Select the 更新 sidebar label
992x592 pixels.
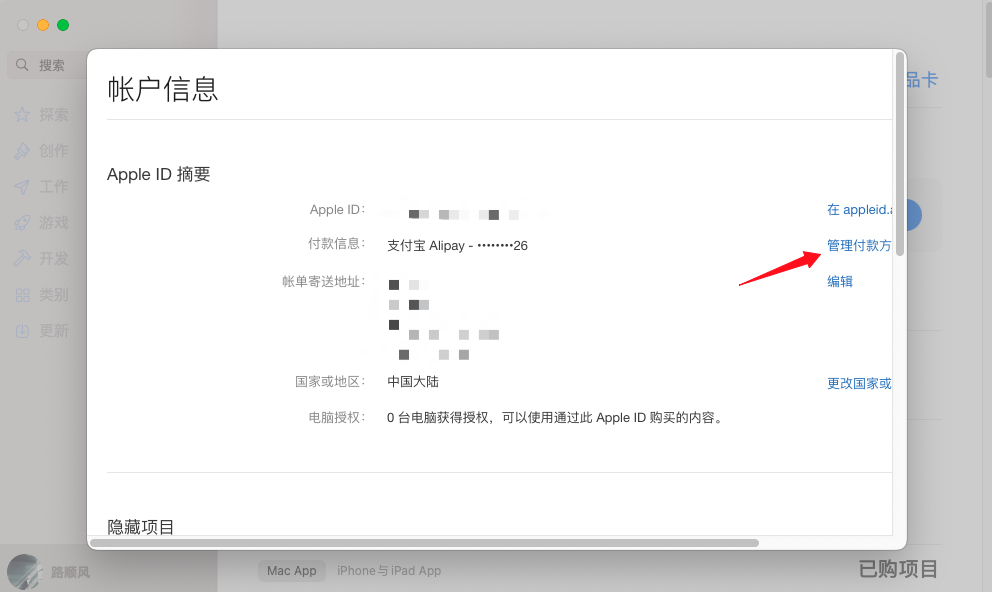point(54,331)
